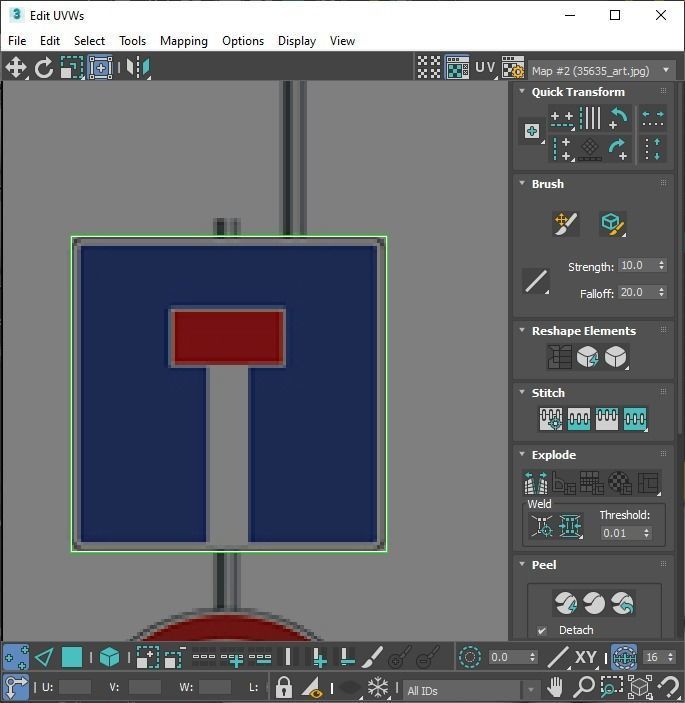This screenshot has width=685, height=703.
Task: Collapse the Stitch rollout
Action: (522, 392)
